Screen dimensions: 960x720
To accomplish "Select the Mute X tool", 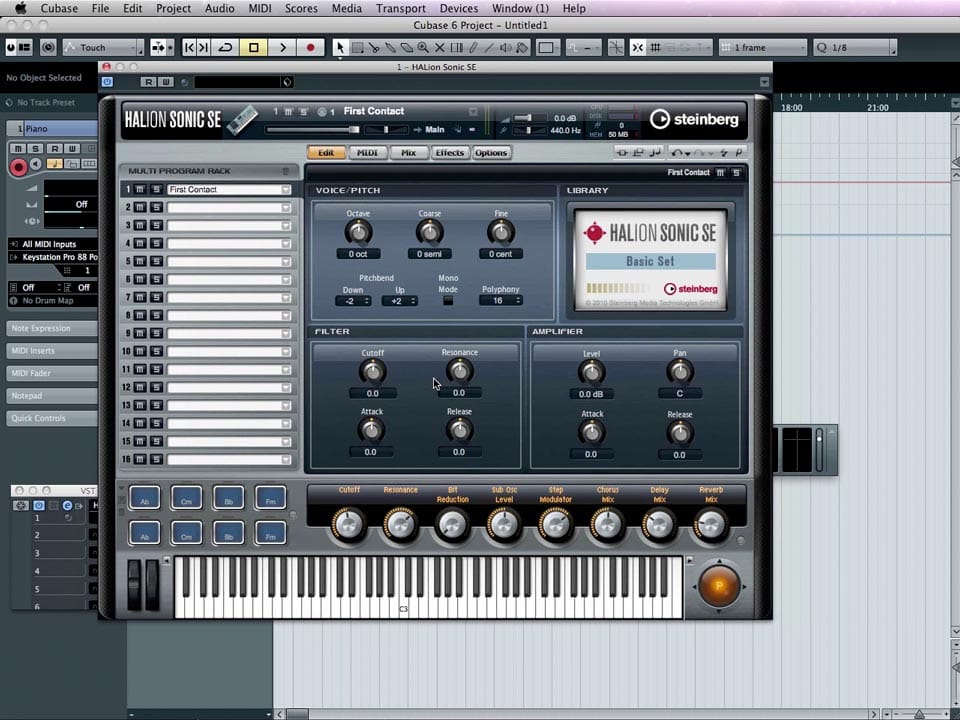I will 439,47.
